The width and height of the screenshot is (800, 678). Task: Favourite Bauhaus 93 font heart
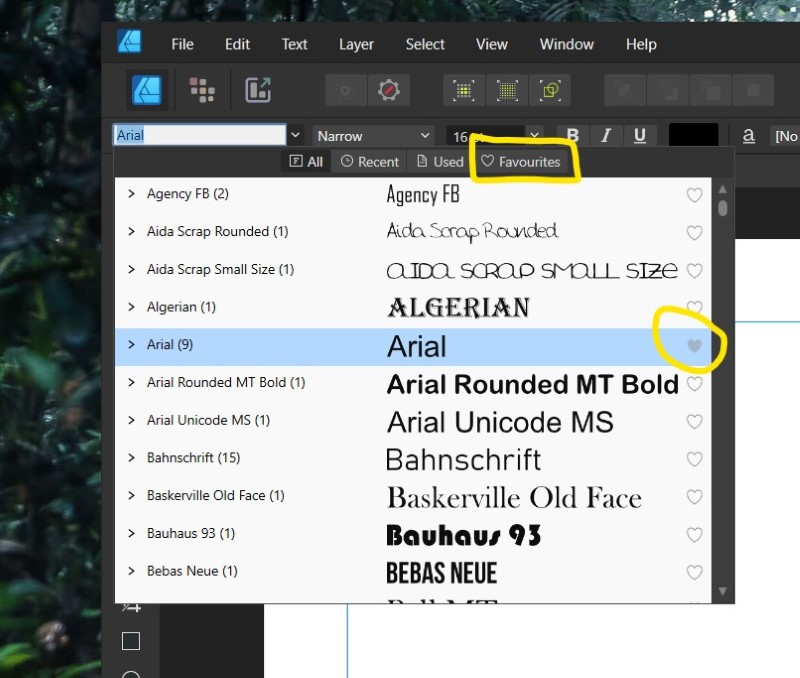(x=694, y=535)
